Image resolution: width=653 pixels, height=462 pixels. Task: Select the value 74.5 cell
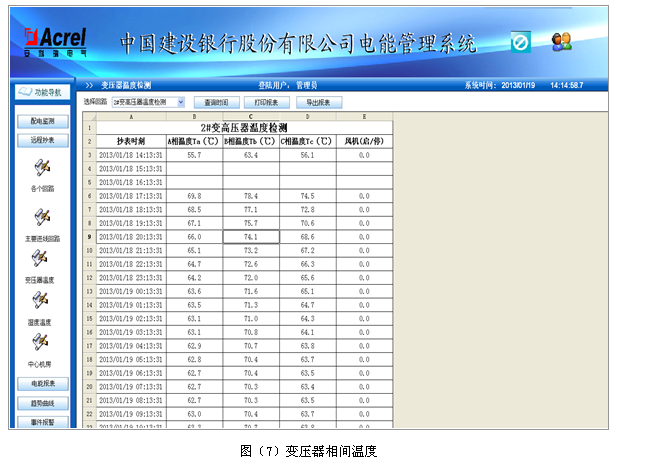(x=308, y=196)
